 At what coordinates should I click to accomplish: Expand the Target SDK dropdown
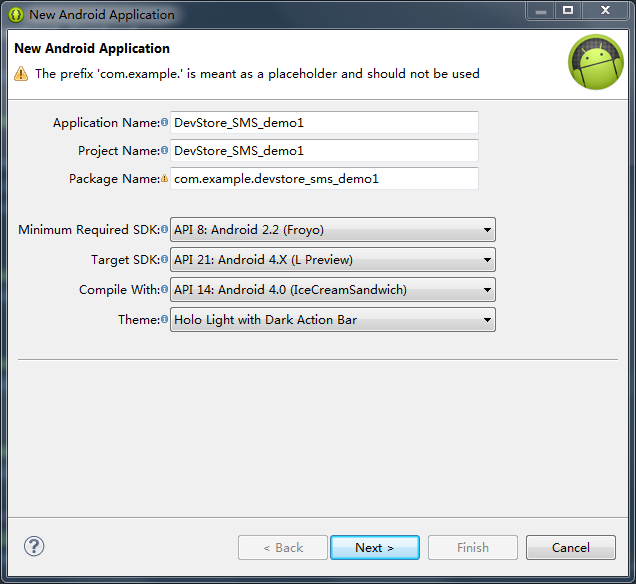coord(333,260)
